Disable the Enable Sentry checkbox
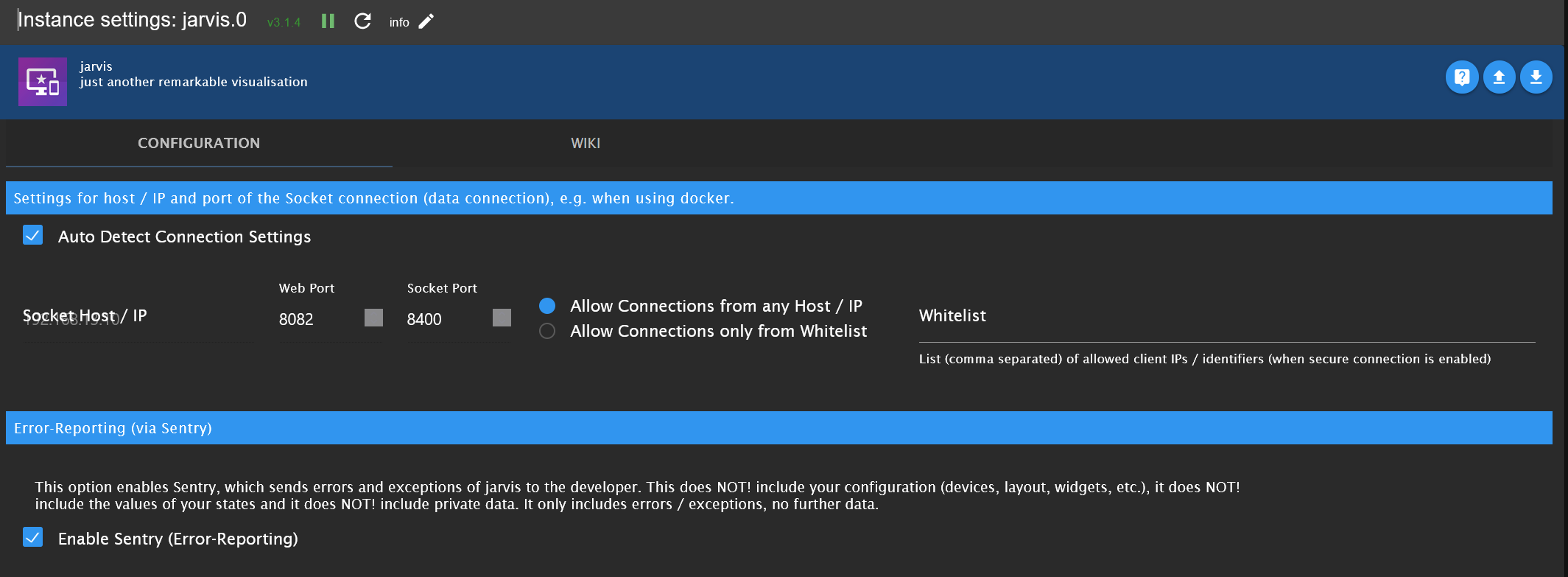The height and width of the screenshot is (577, 1568). coord(33,537)
